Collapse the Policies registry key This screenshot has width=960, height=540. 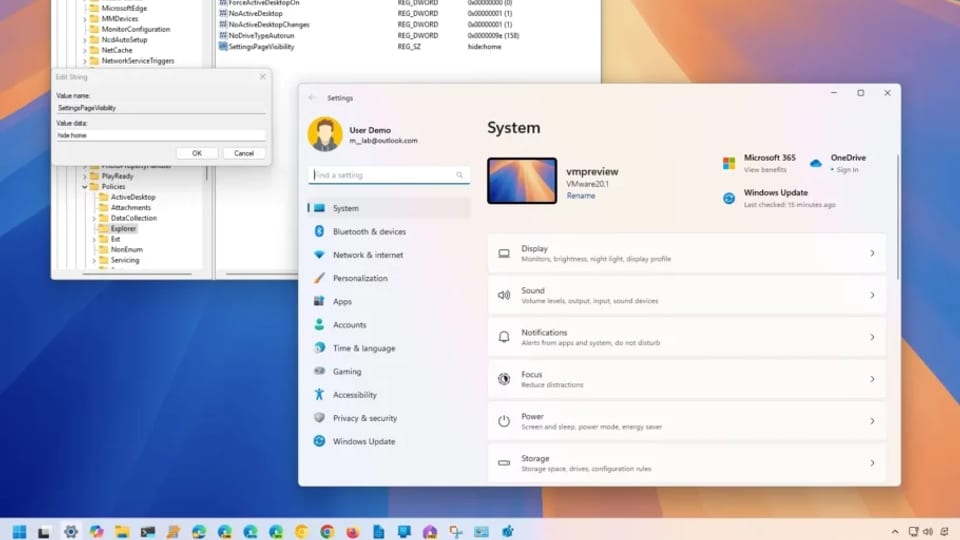pyautogui.click(x=84, y=186)
